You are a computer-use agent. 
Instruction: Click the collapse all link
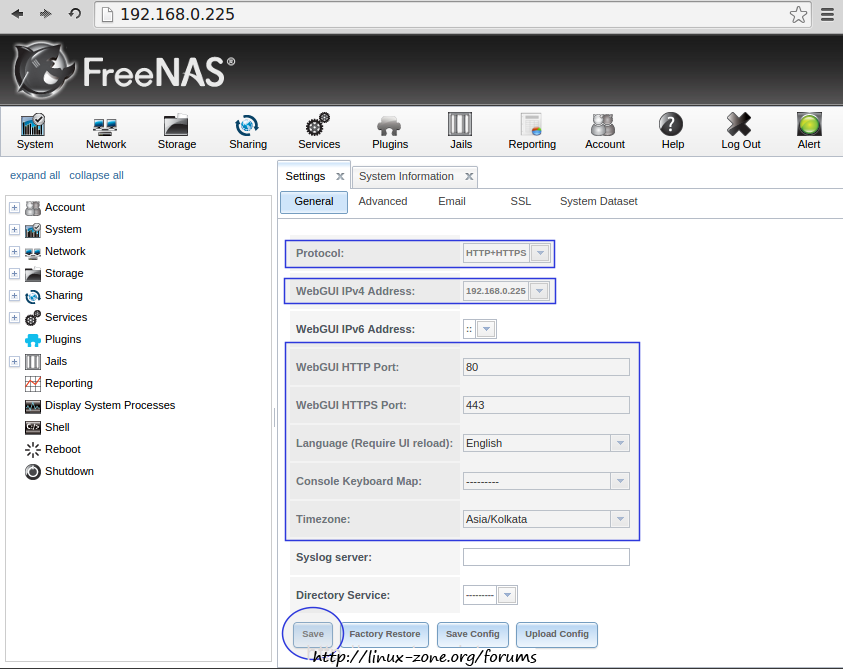coord(96,176)
